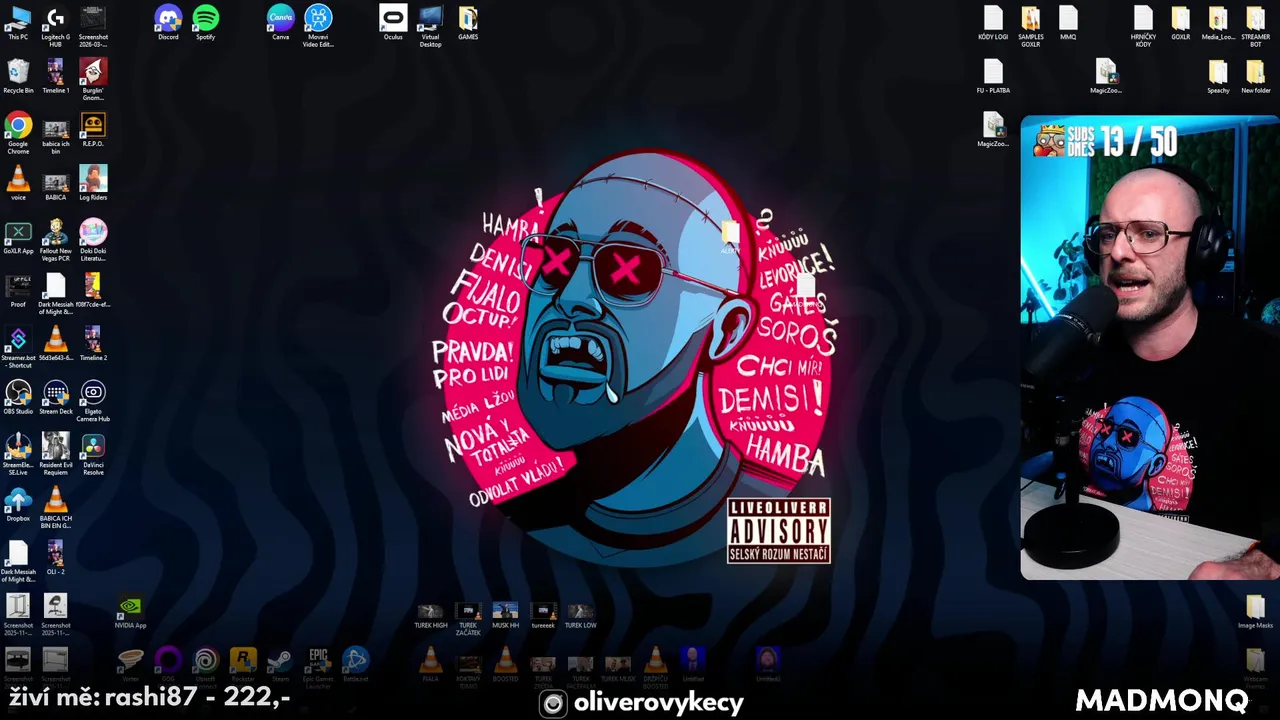Launch the Battle.net shortcut
The width and height of the screenshot is (1280, 720).
pos(355,665)
